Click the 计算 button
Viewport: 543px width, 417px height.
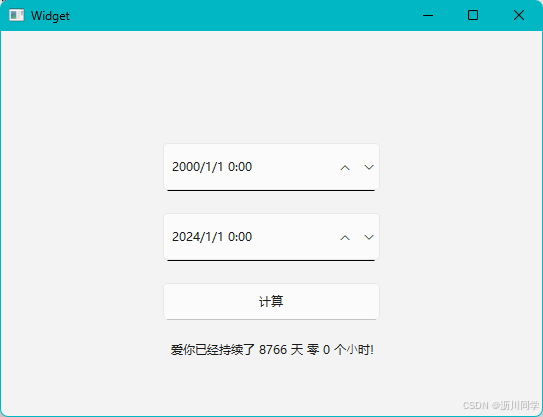[x=272, y=301]
